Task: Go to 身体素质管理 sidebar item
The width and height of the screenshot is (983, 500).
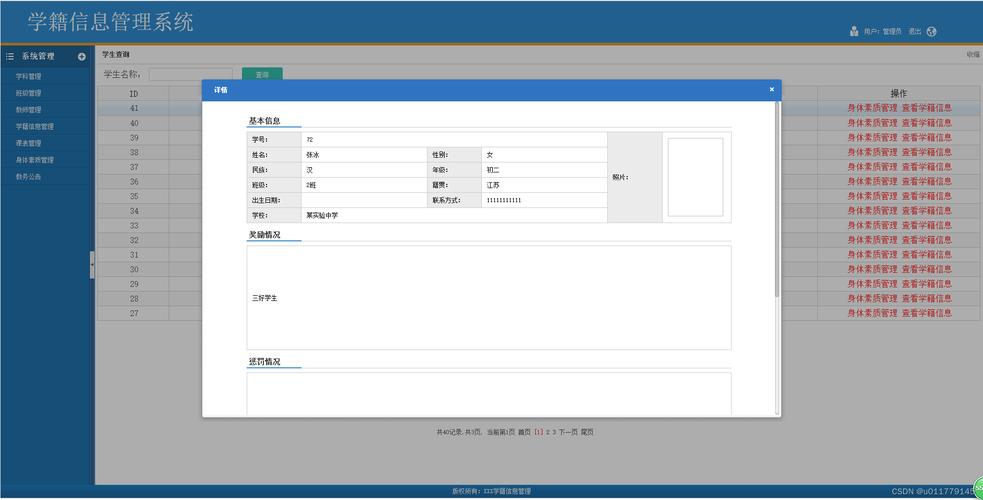Action: (34, 160)
